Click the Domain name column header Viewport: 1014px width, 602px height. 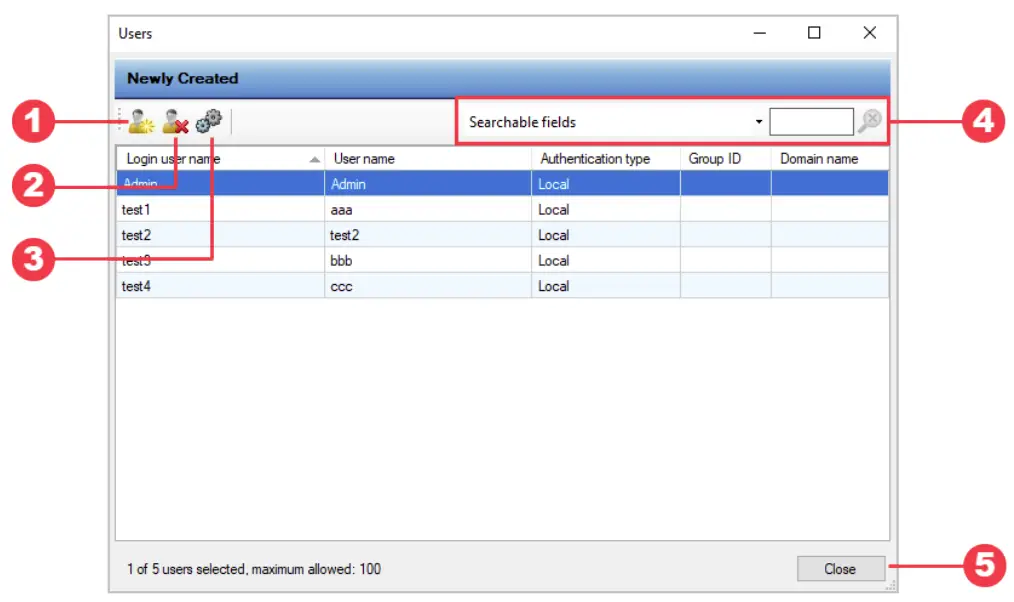pos(830,159)
